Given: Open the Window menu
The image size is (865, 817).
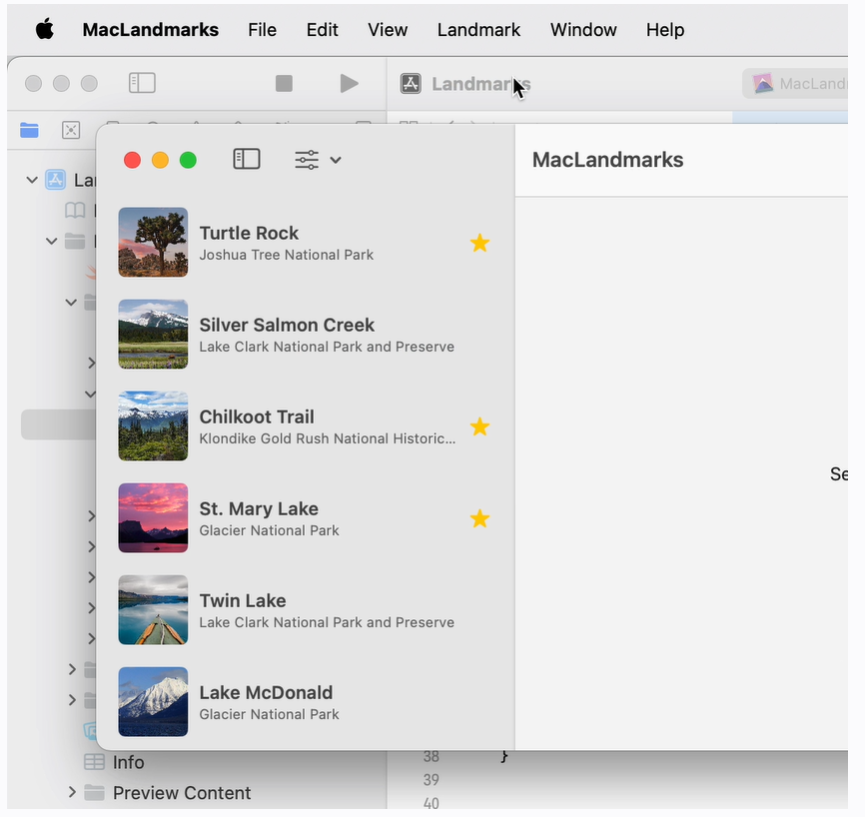Looking at the screenshot, I should coord(584,30).
